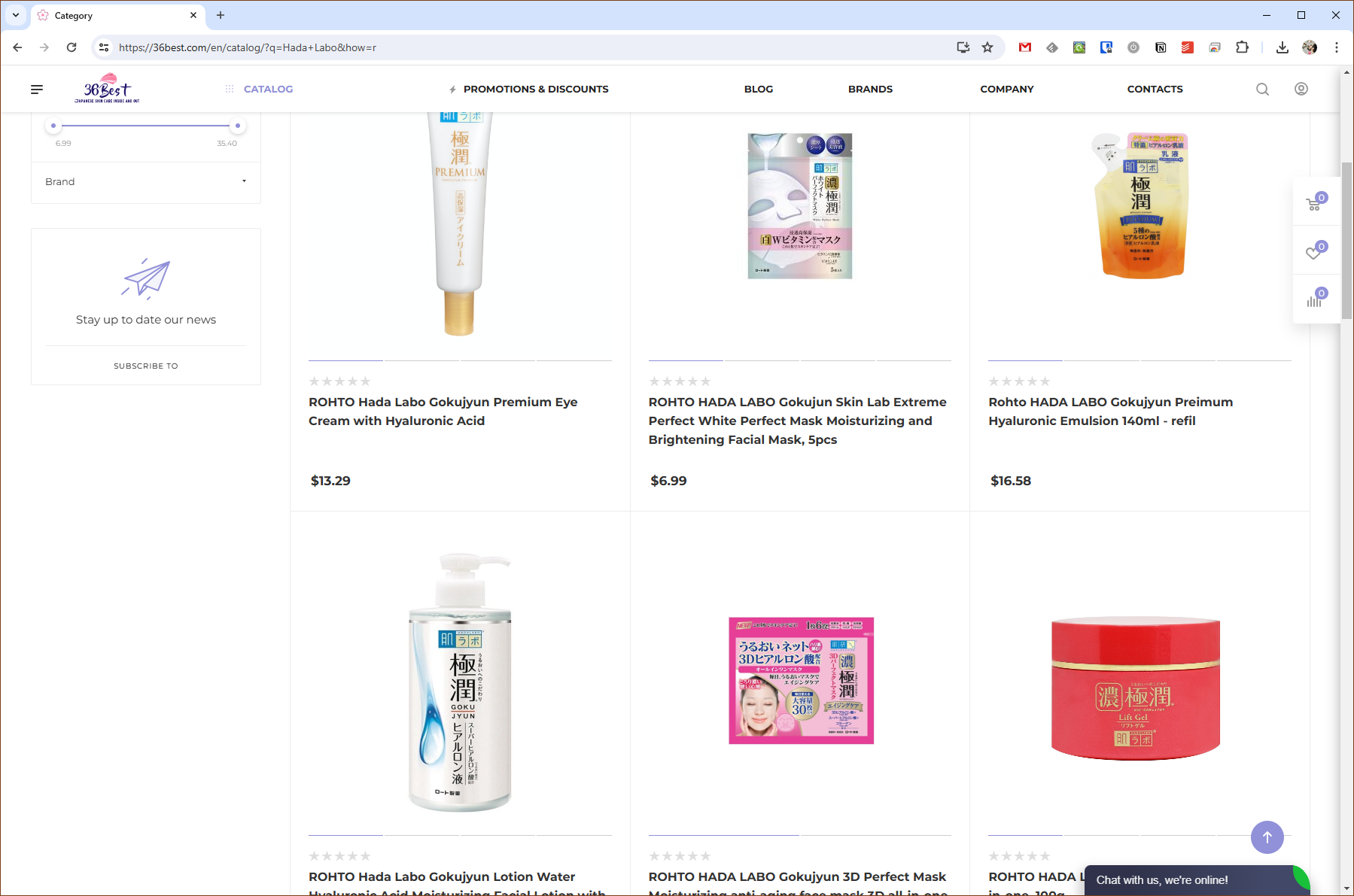Viewport: 1354px width, 896px height.
Task: Click the scroll-to-top arrow button
Action: (1267, 837)
